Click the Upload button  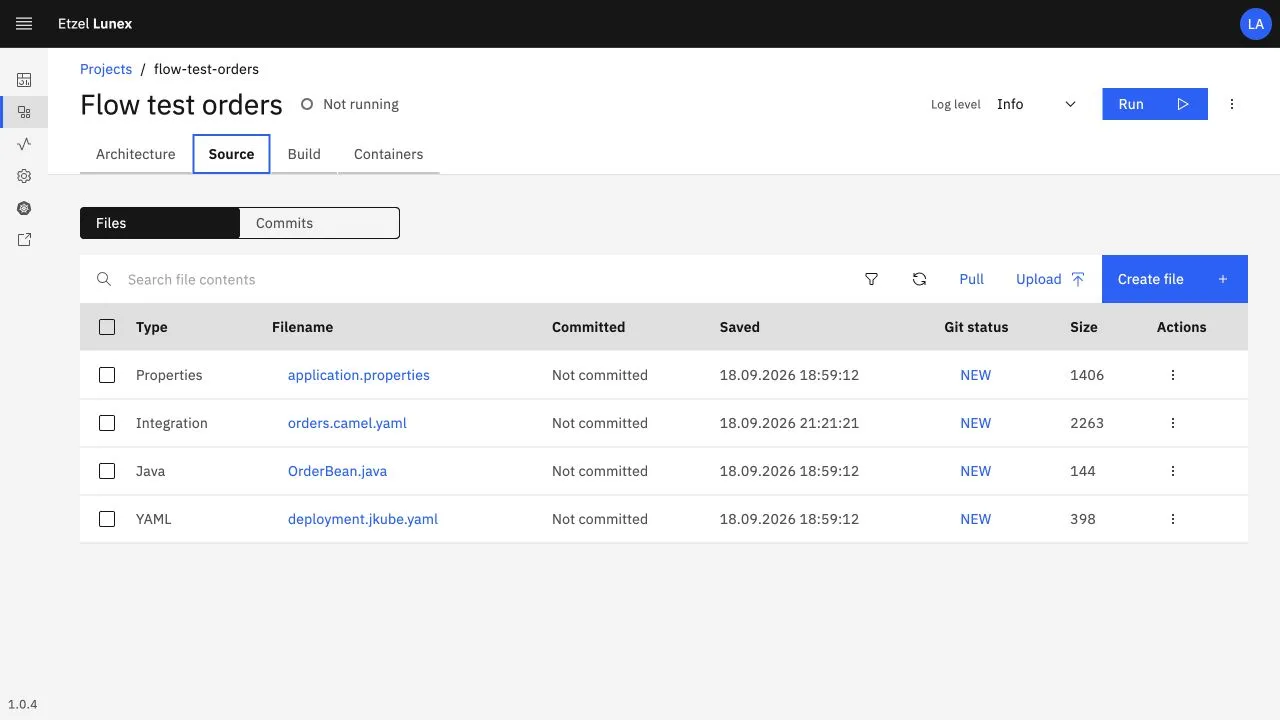[1051, 279]
